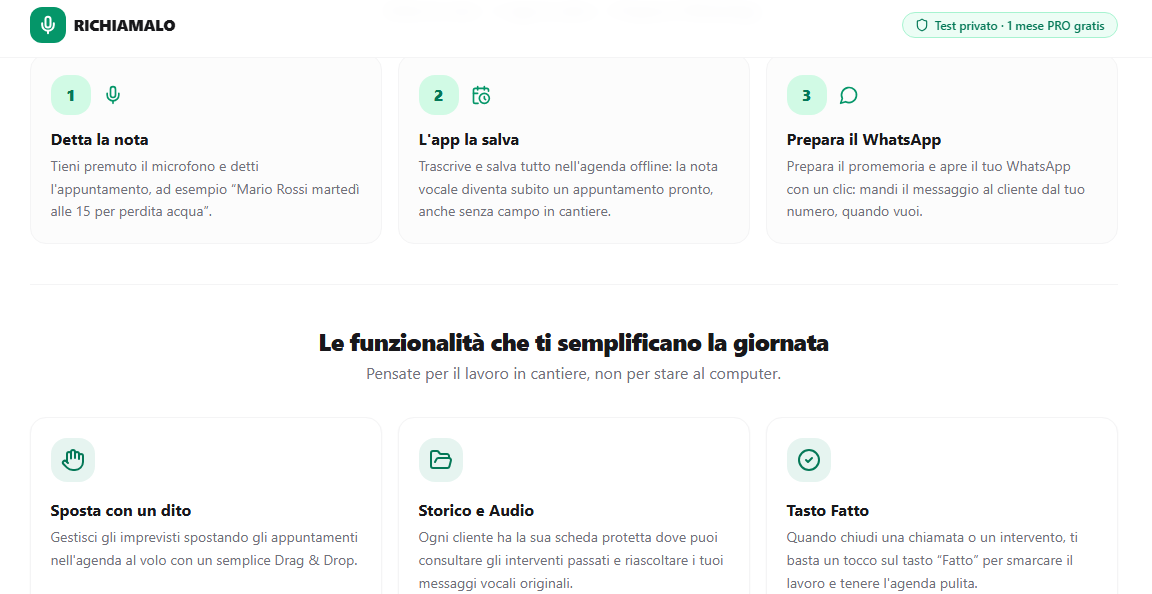
Task: Click the 'Storico e Audio' heading
Action: click(476, 511)
